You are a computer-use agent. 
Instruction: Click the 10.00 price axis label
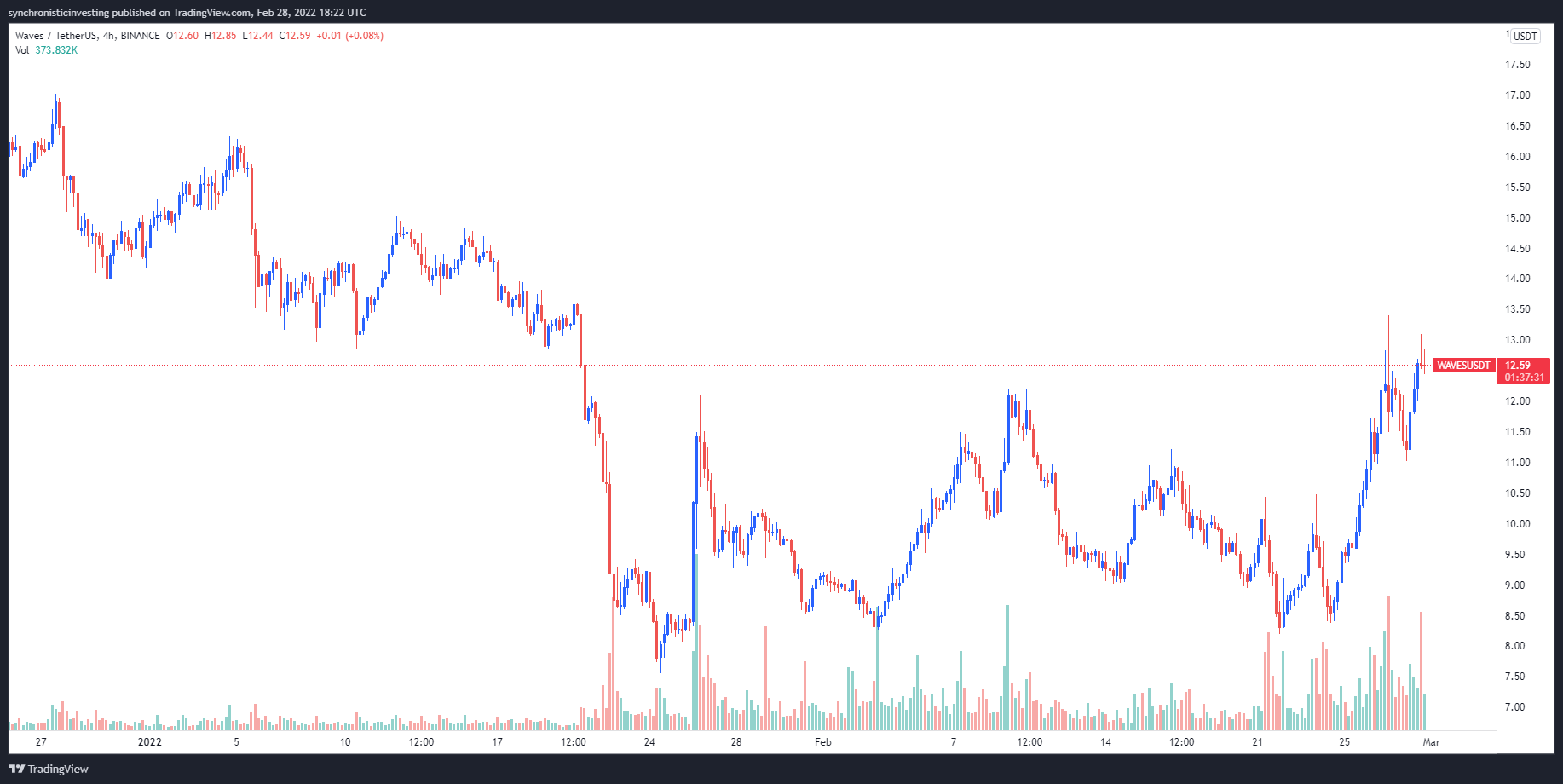tap(1517, 524)
